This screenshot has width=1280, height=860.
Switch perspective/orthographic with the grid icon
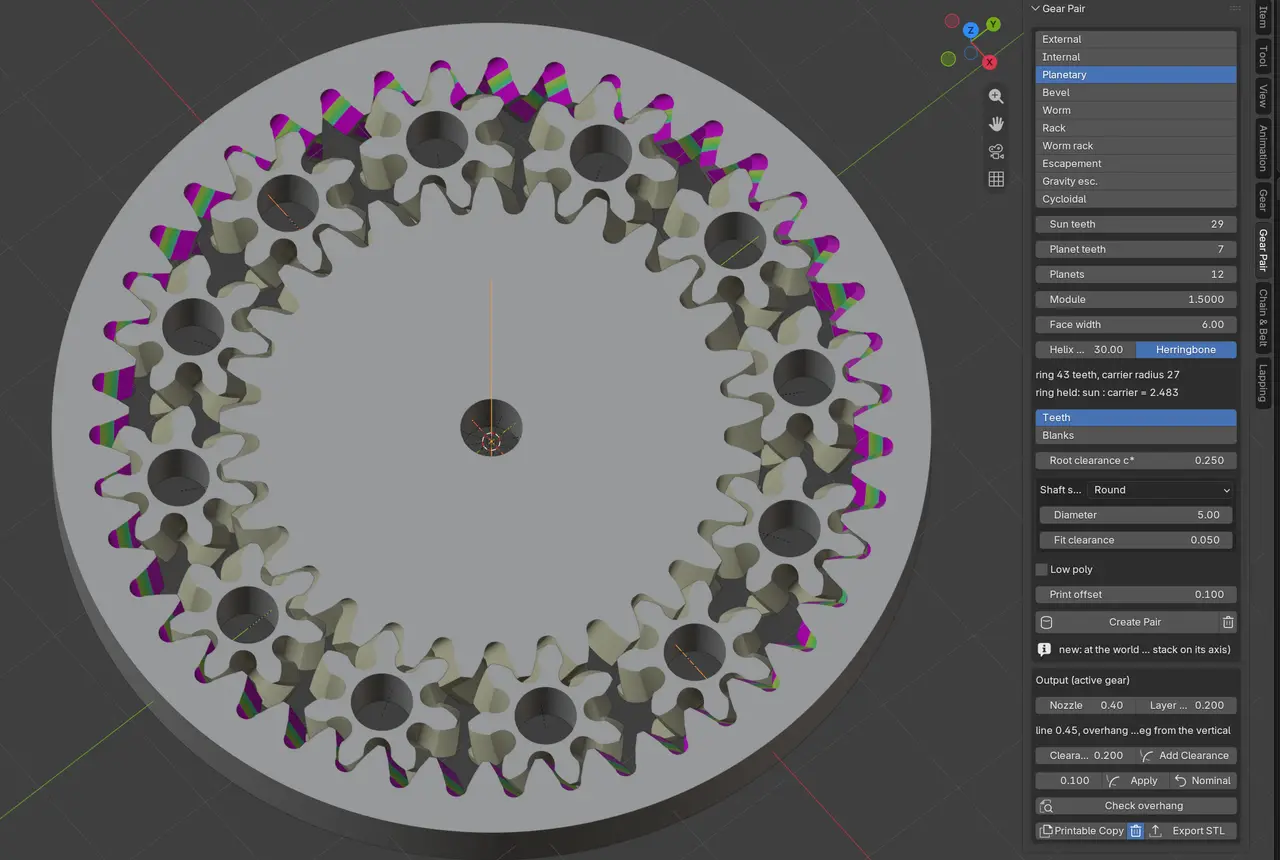coord(996,179)
